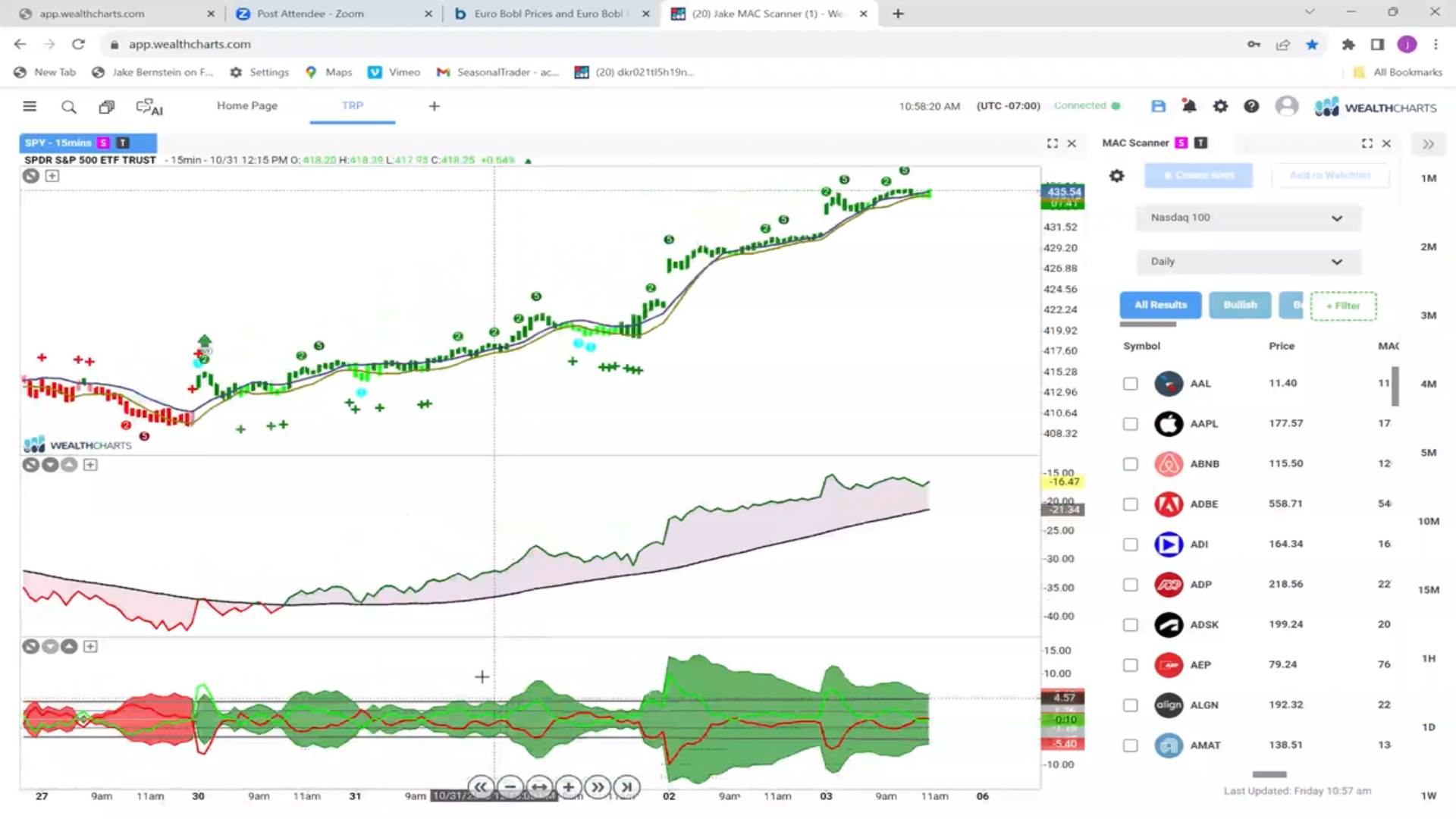The height and width of the screenshot is (819, 1456).
Task: Zoom out the chart with minus
Action: (510, 787)
